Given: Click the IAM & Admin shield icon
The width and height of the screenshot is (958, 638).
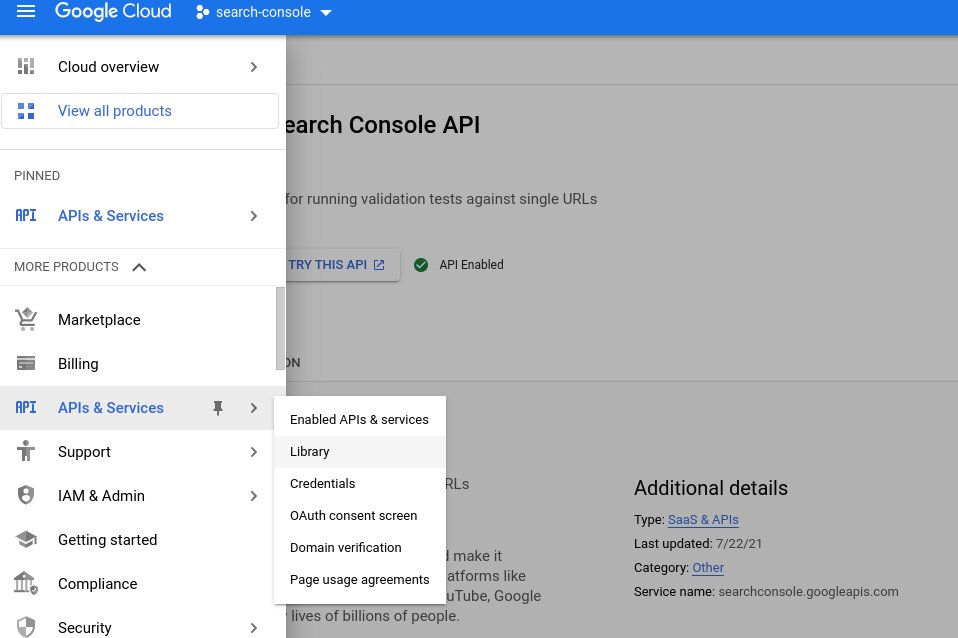Looking at the screenshot, I should coord(26,495).
